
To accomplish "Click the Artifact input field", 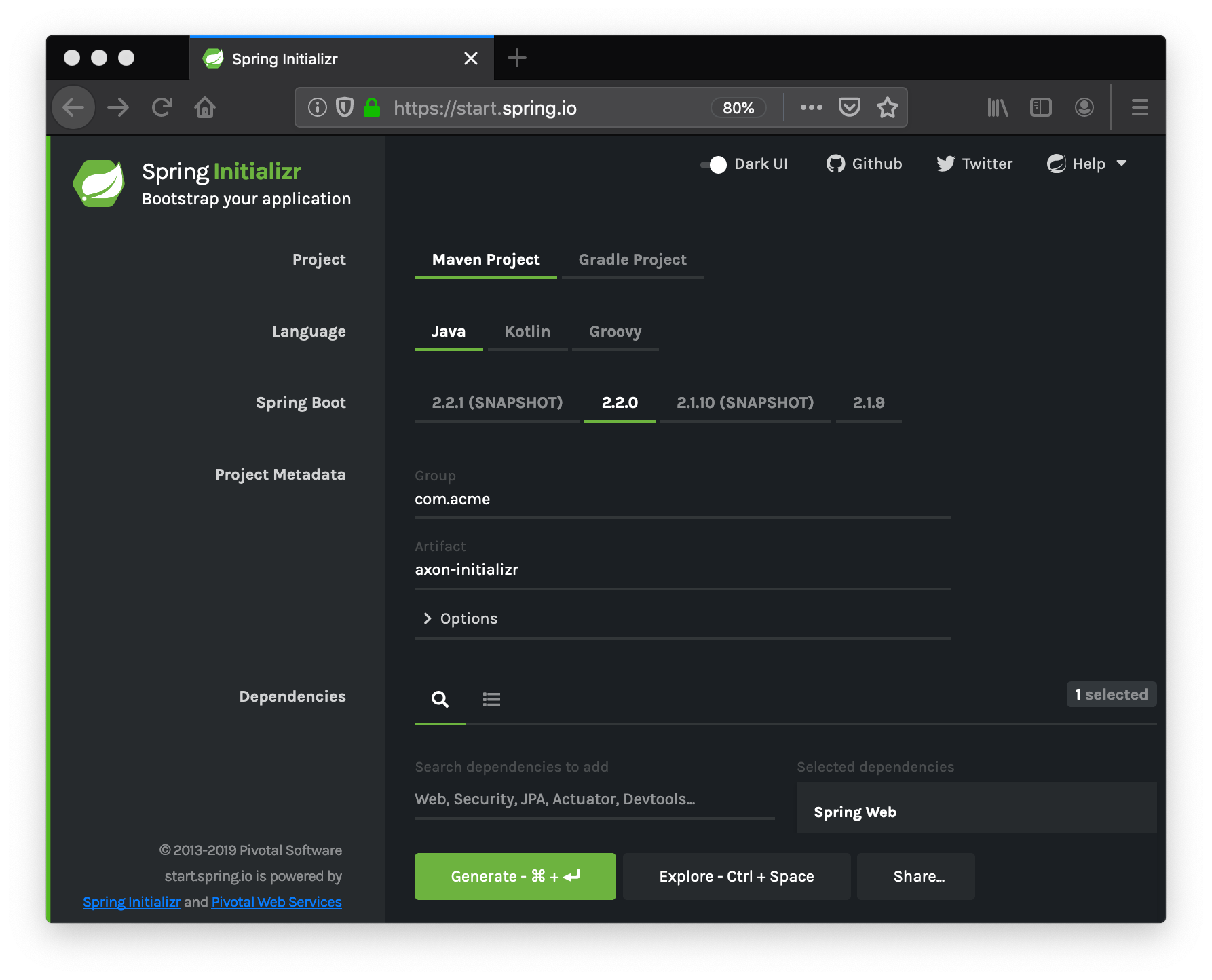I will pos(683,570).
